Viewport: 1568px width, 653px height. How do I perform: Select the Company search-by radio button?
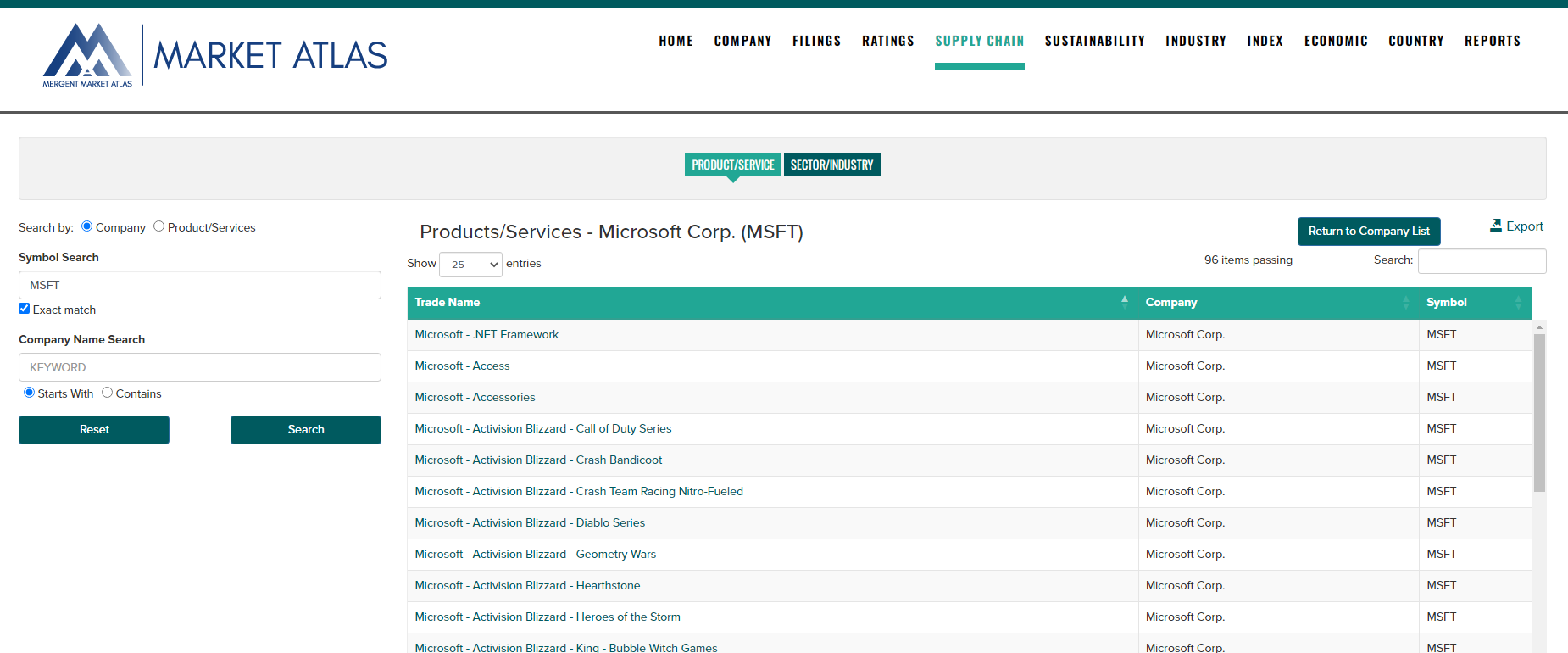pos(86,226)
